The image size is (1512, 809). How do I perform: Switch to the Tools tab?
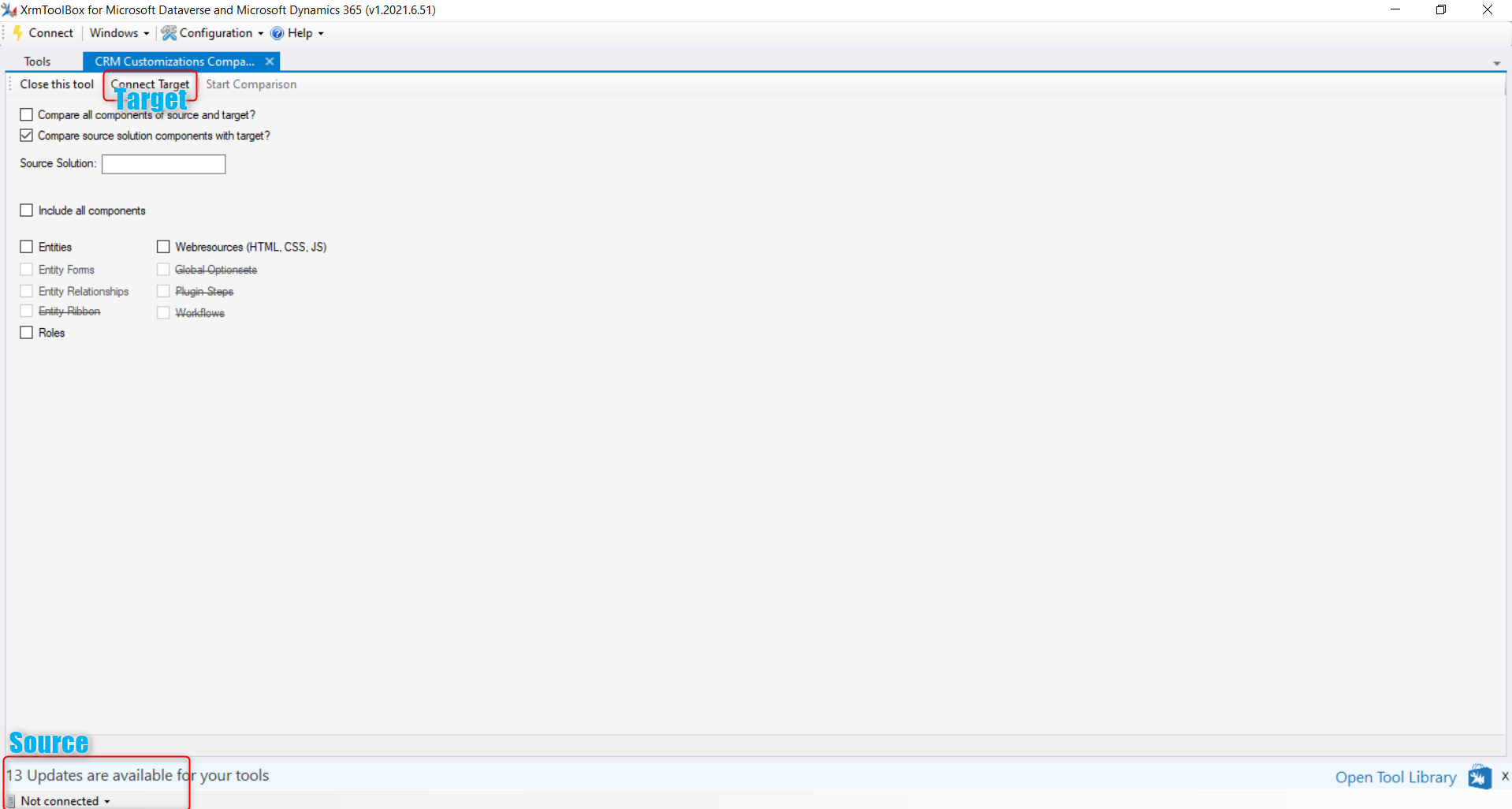click(x=37, y=62)
